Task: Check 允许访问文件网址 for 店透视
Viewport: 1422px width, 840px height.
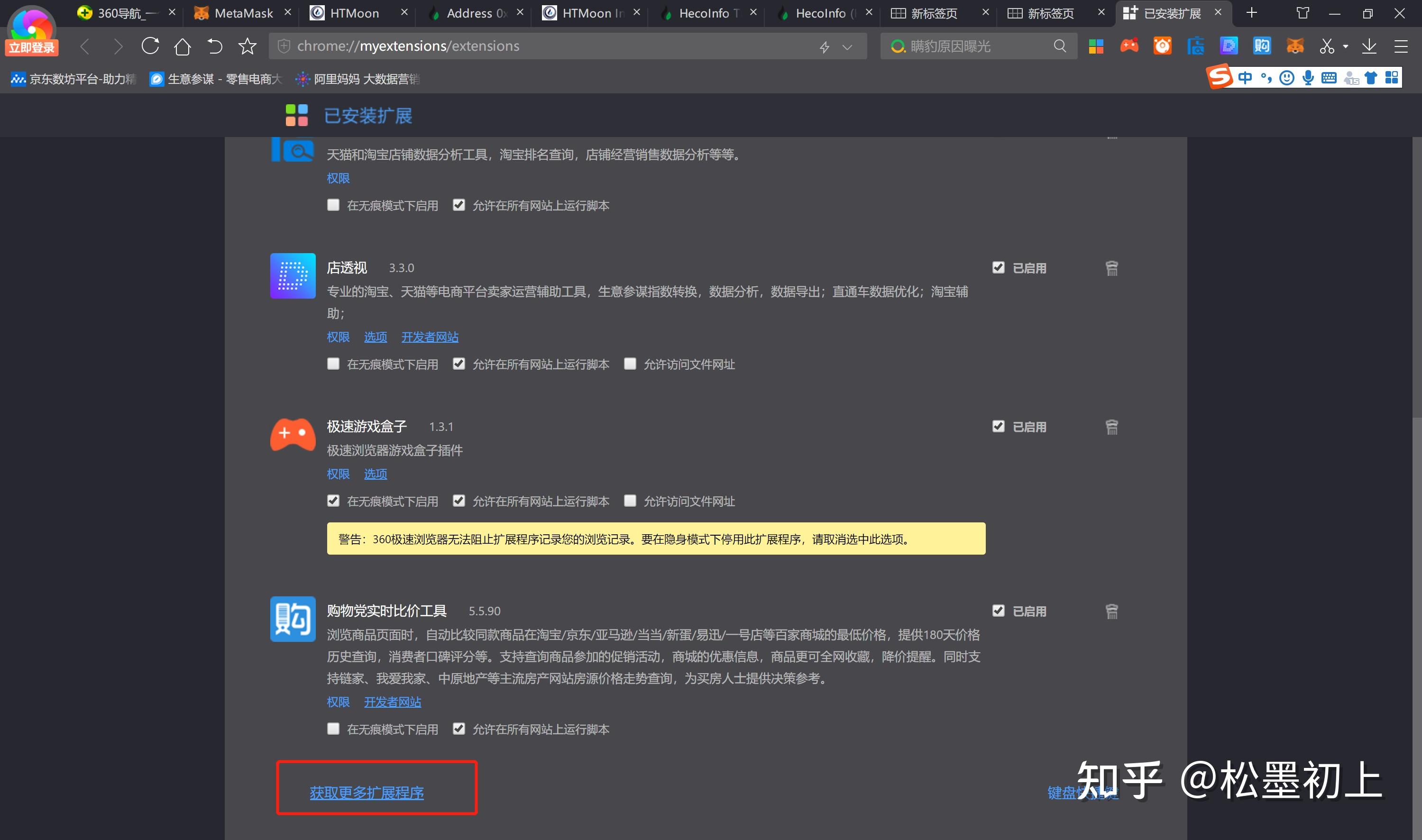Action: [x=630, y=364]
